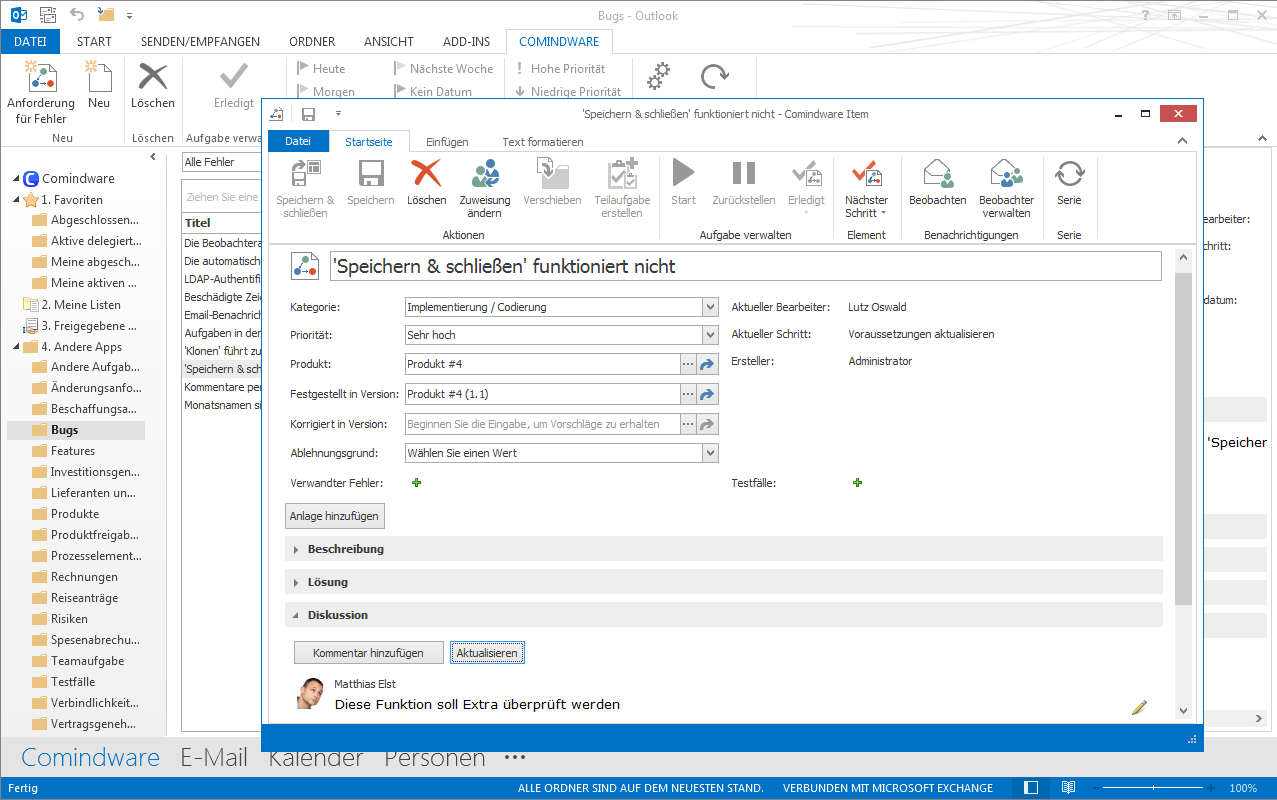Browse Produkt field ellipsis button
Image resolution: width=1277 pixels, height=800 pixels.
688,364
